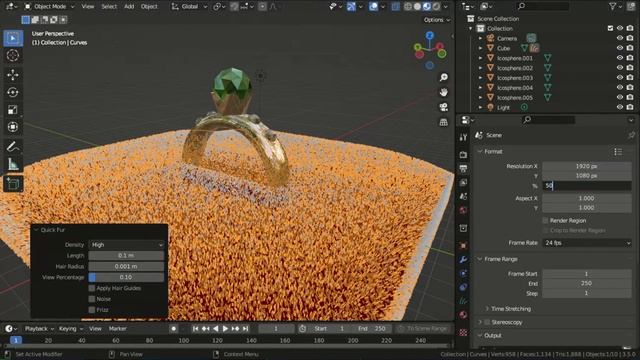Click the Hair Radius field 0.001 m

pyautogui.click(x=127, y=266)
